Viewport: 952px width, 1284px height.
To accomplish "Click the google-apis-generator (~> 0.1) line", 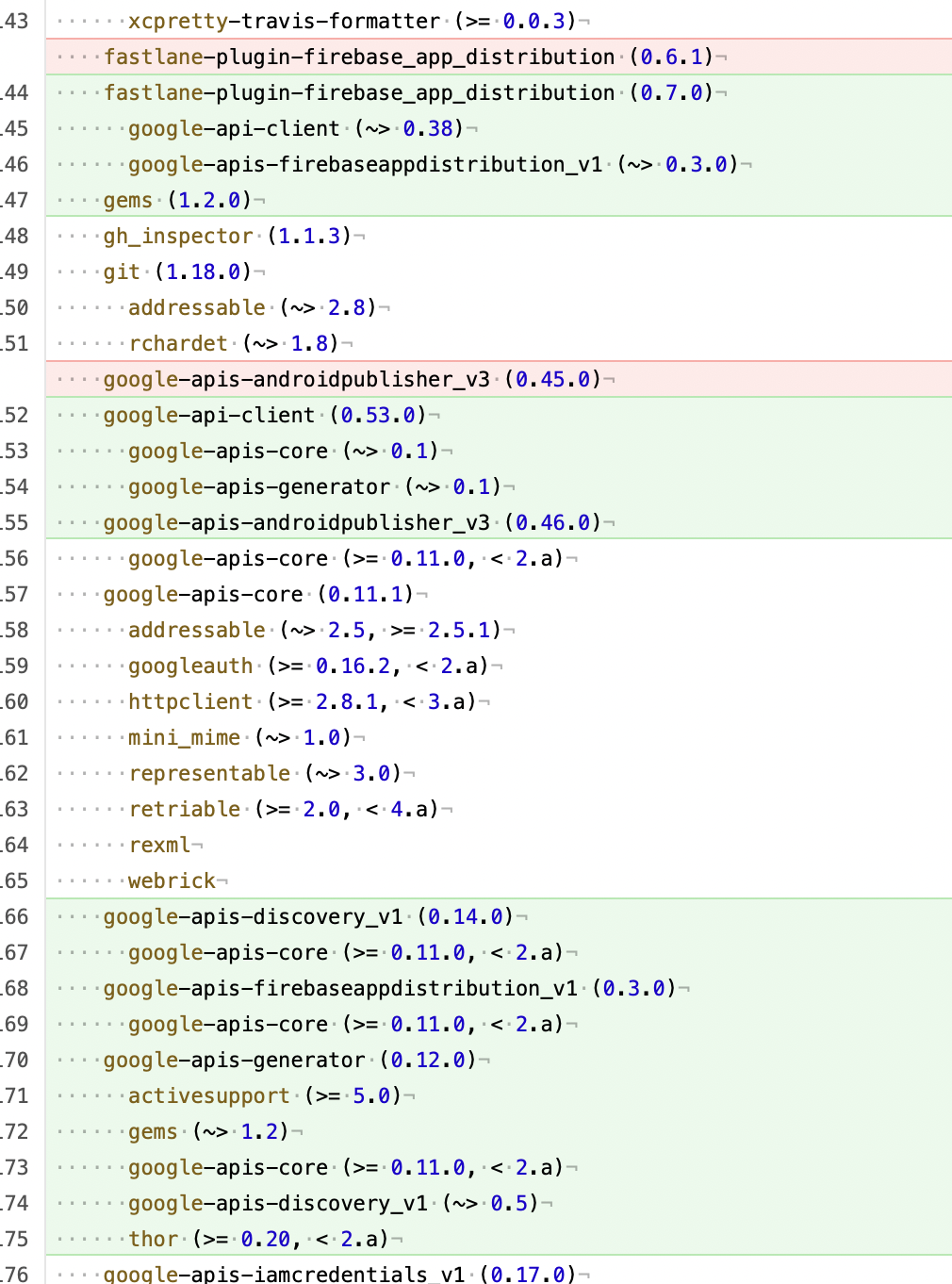I will (x=500, y=486).
